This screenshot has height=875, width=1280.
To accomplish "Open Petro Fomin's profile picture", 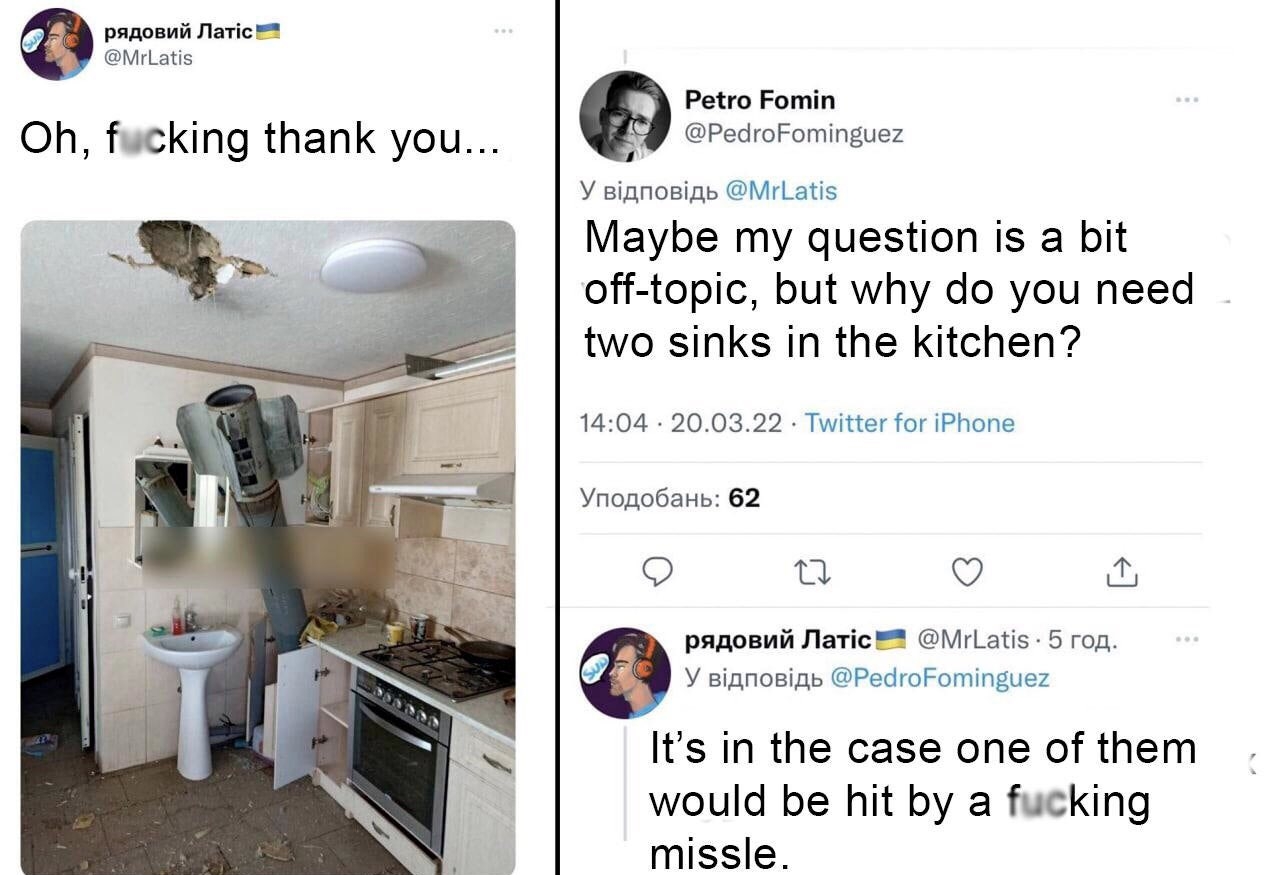I will coord(625,116).
